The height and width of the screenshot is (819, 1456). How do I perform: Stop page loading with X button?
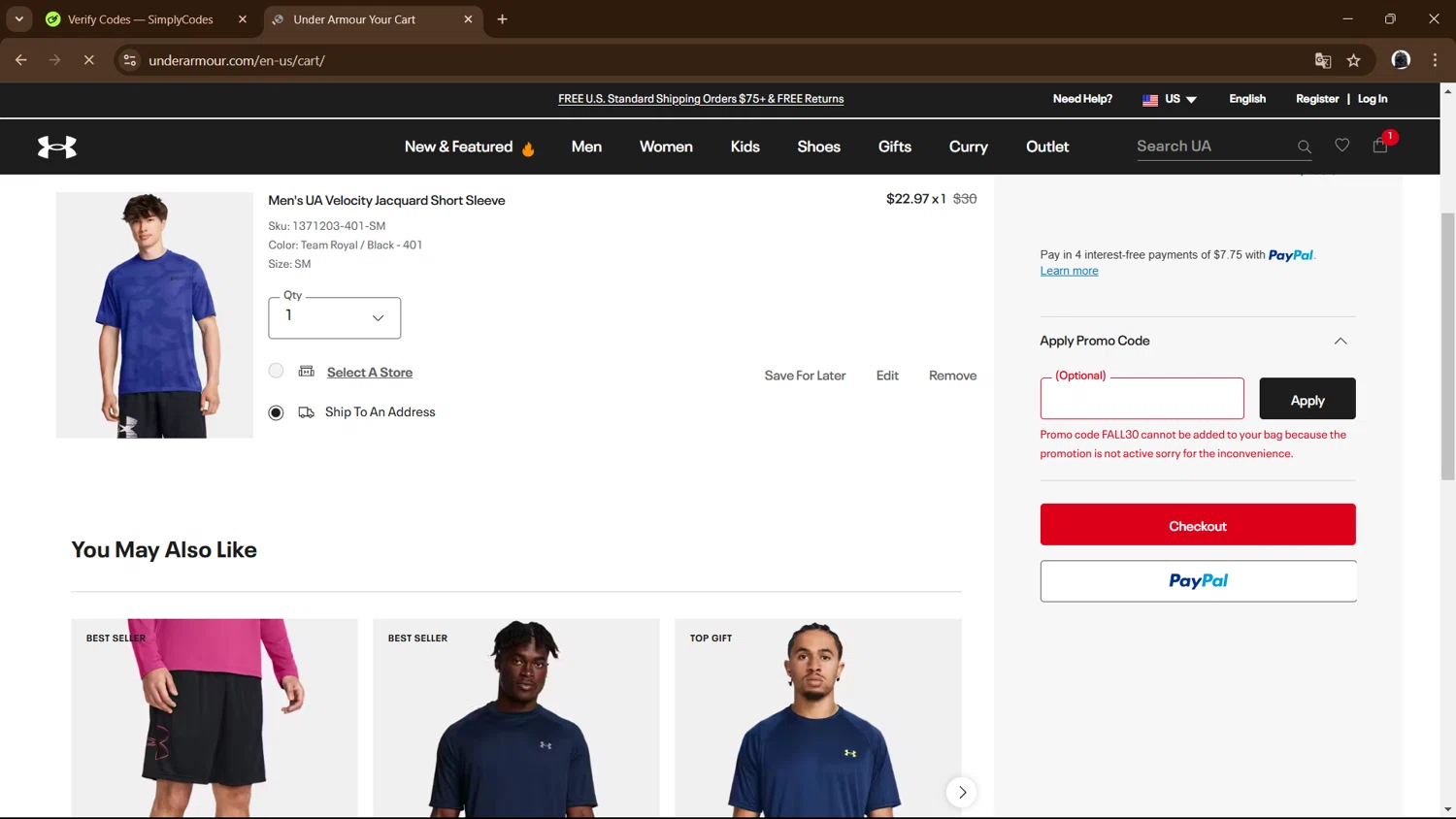point(88,60)
